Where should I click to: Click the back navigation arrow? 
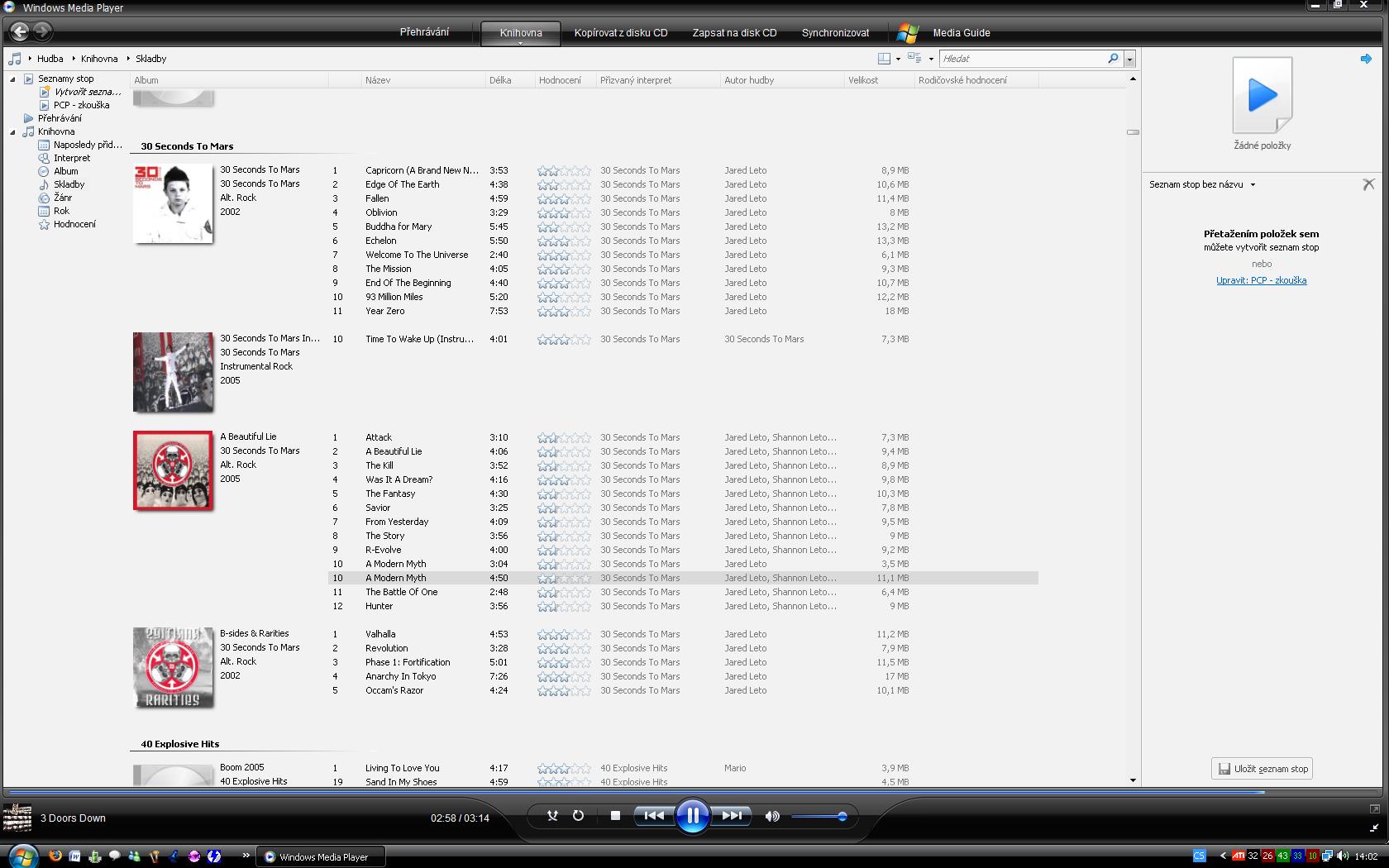[x=19, y=32]
